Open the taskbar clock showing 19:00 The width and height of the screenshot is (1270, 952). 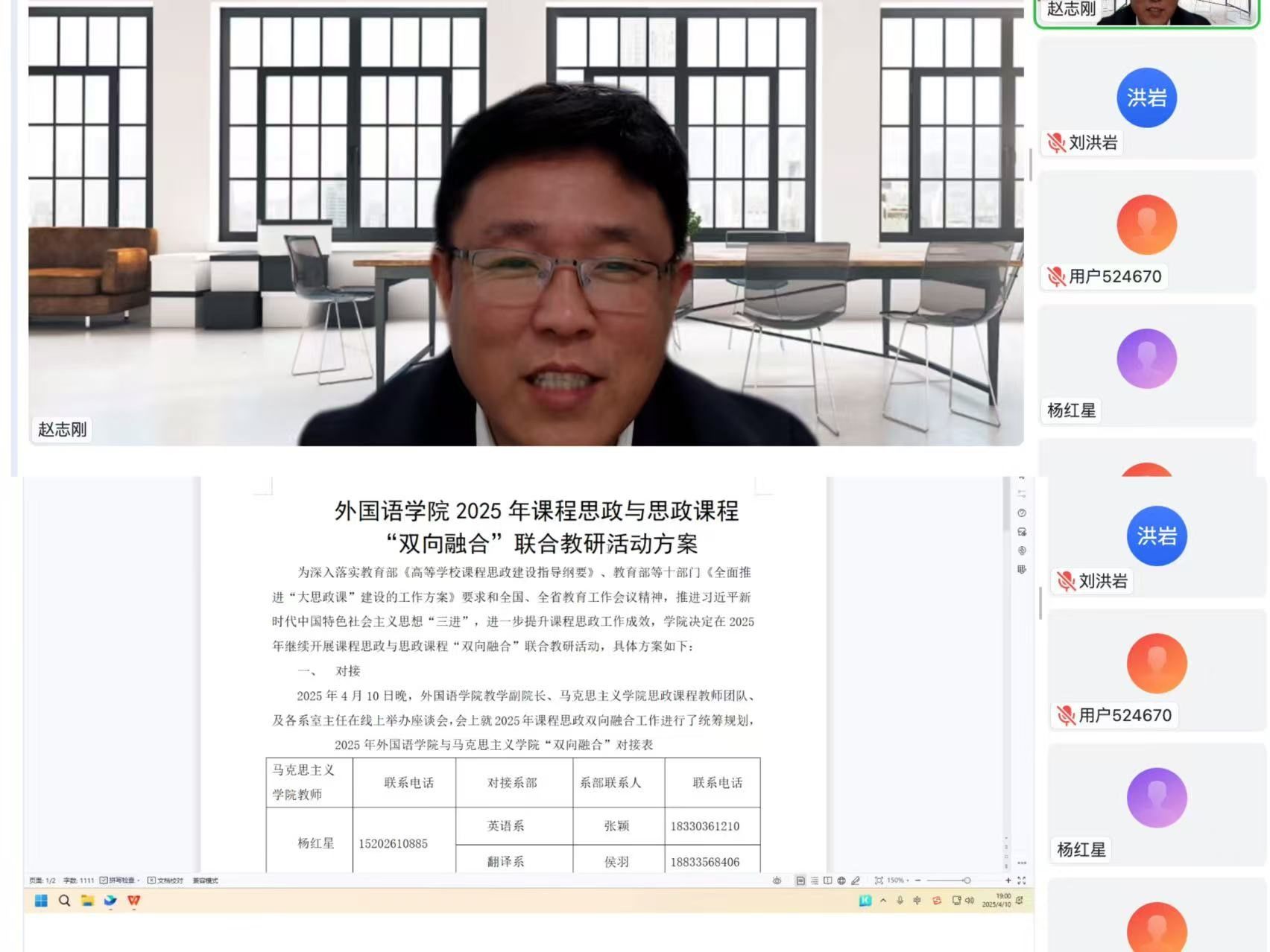pos(996,901)
